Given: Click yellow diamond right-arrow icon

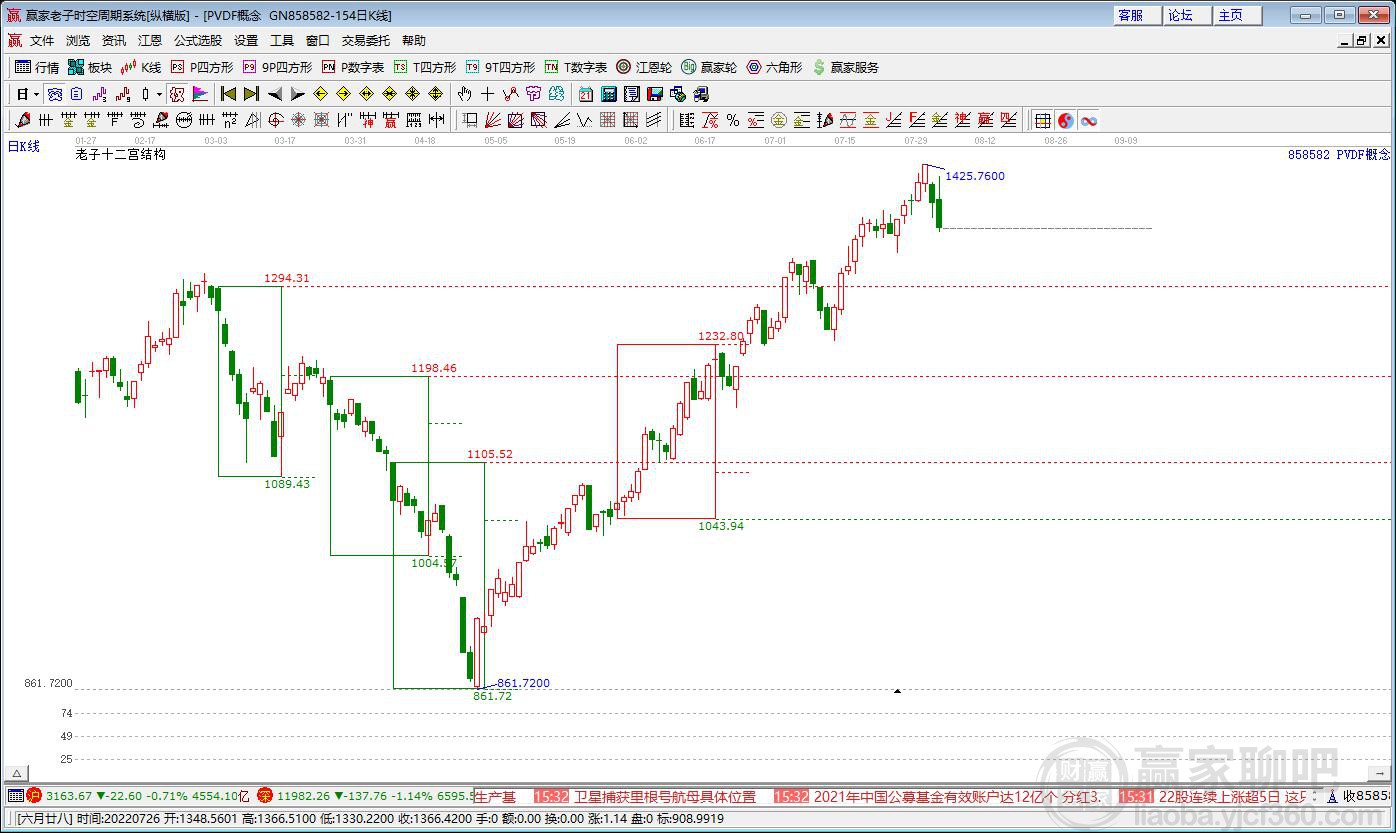Looking at the screenshot, I should coord(343,94).
